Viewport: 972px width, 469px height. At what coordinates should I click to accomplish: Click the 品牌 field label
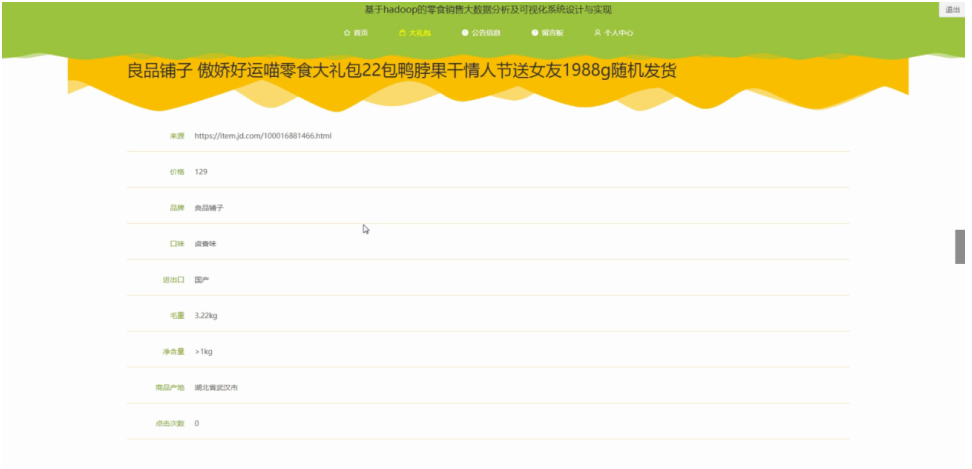(177, 208)
